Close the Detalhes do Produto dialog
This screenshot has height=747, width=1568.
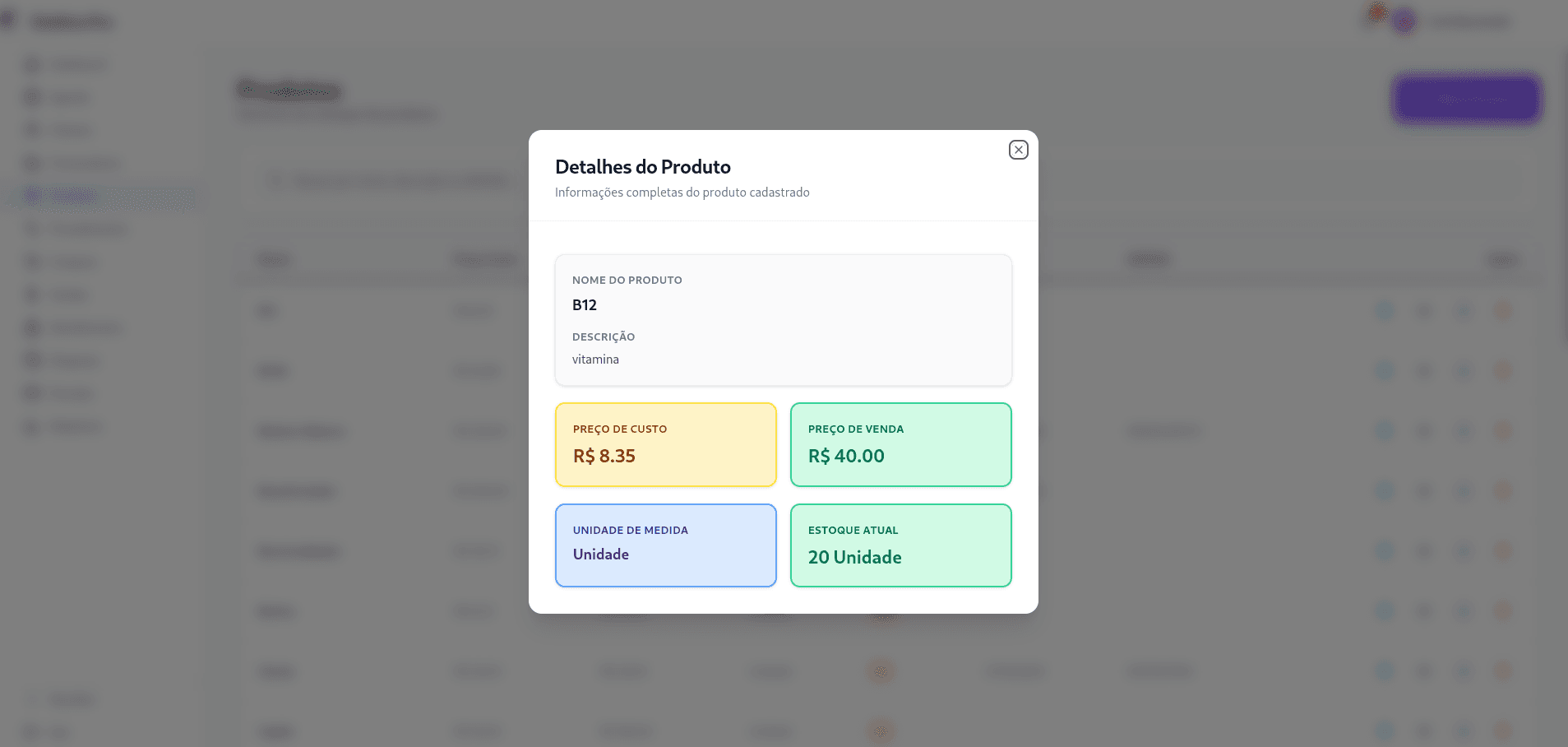coord(1018,150)
